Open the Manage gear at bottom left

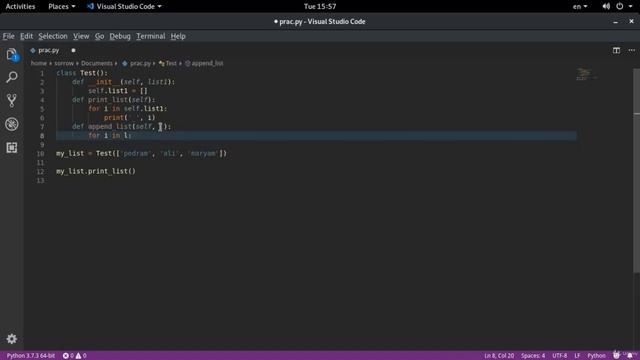(x=11, y=339)
